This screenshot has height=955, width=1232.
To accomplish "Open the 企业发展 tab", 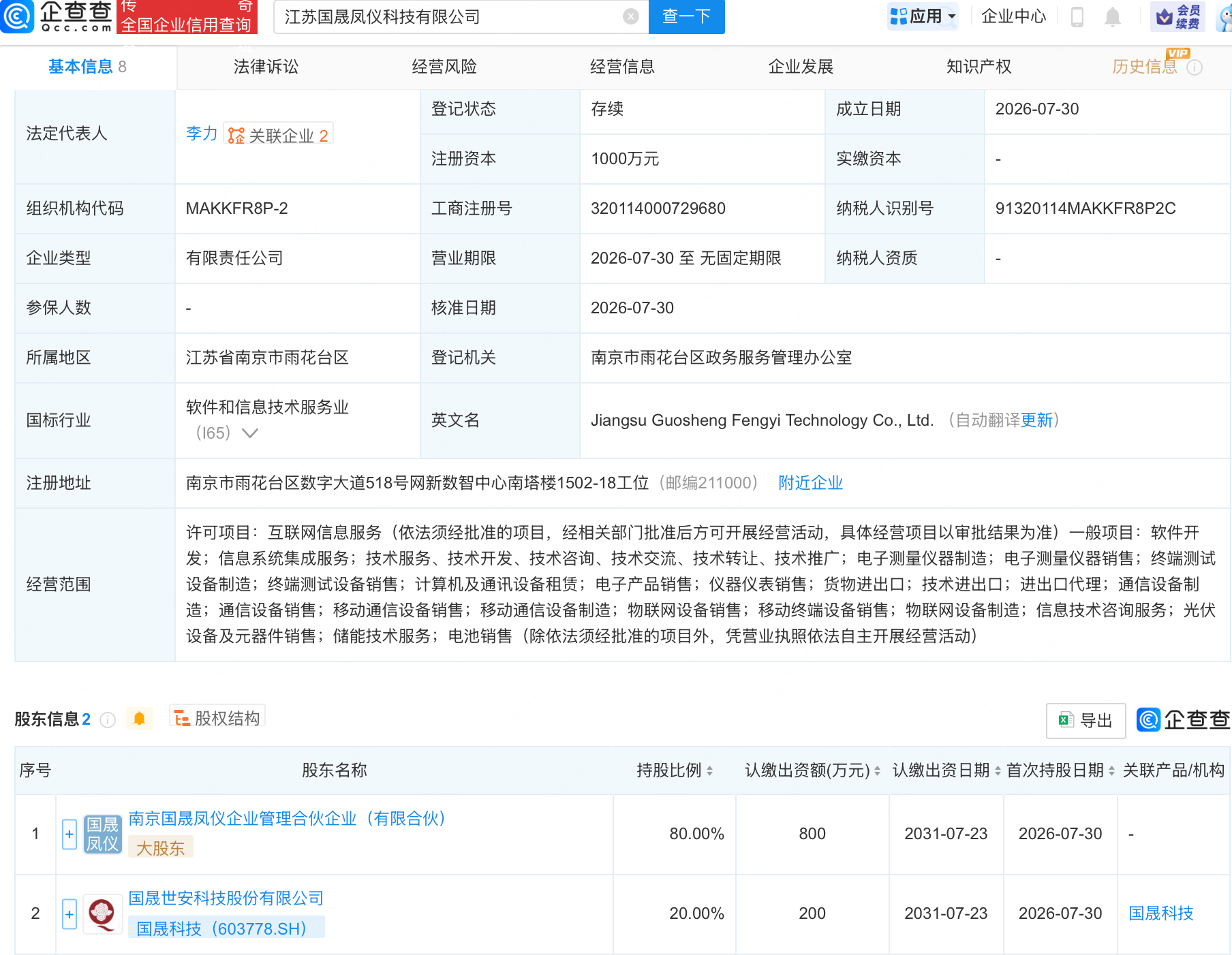I will [x=801, y=67].
